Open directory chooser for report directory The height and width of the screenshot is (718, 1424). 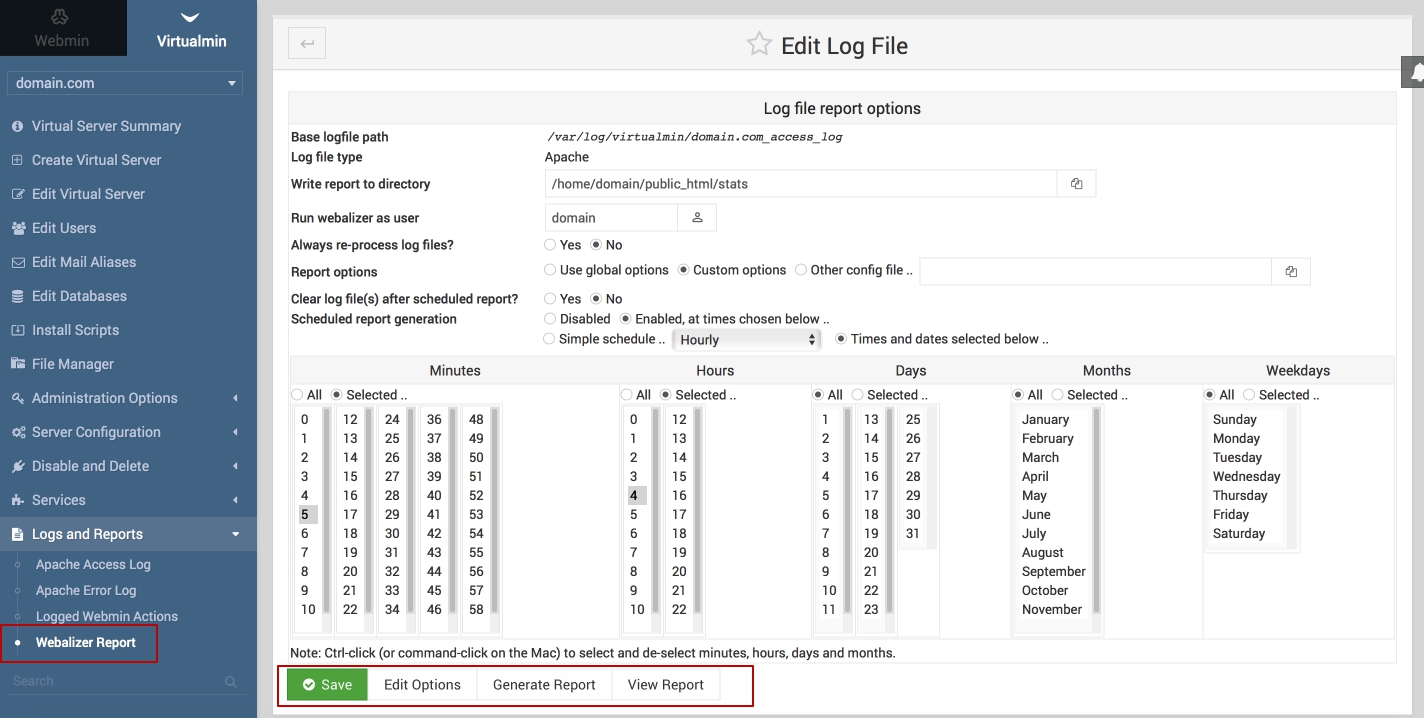tap(1076, 184)
